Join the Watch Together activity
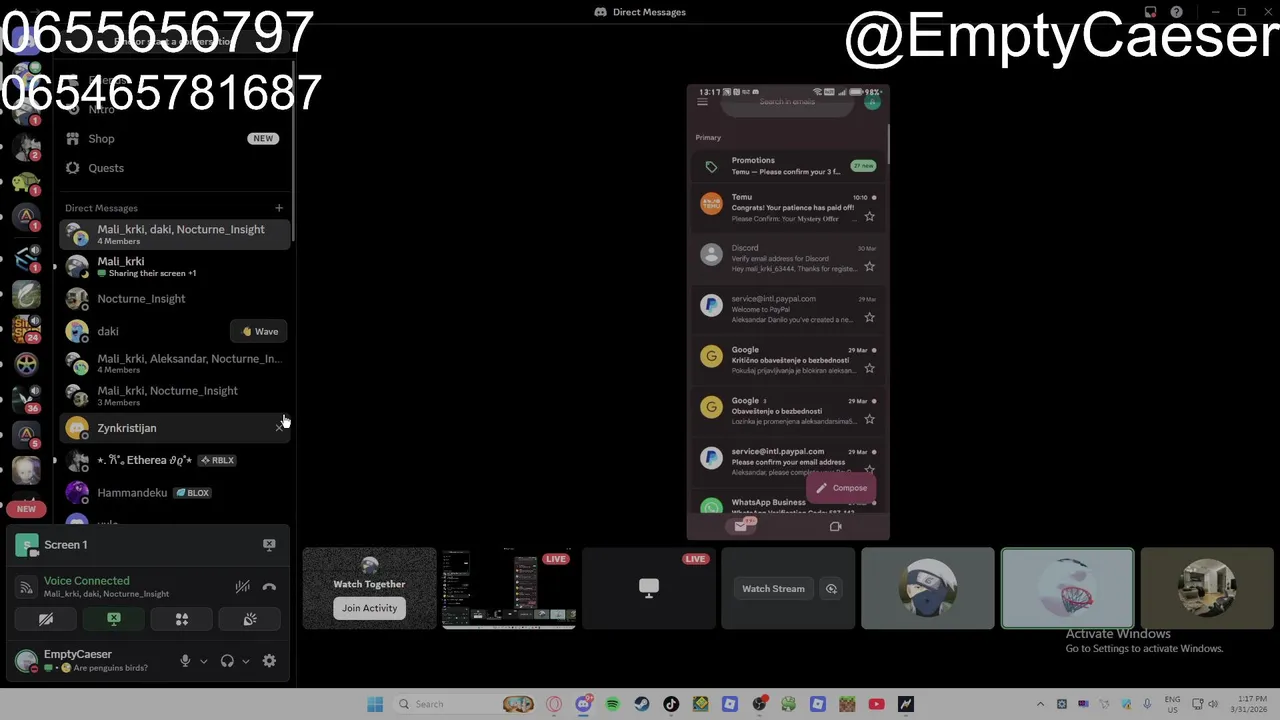The width and height of the screenshot is (1280, 720). pos(369,608)
